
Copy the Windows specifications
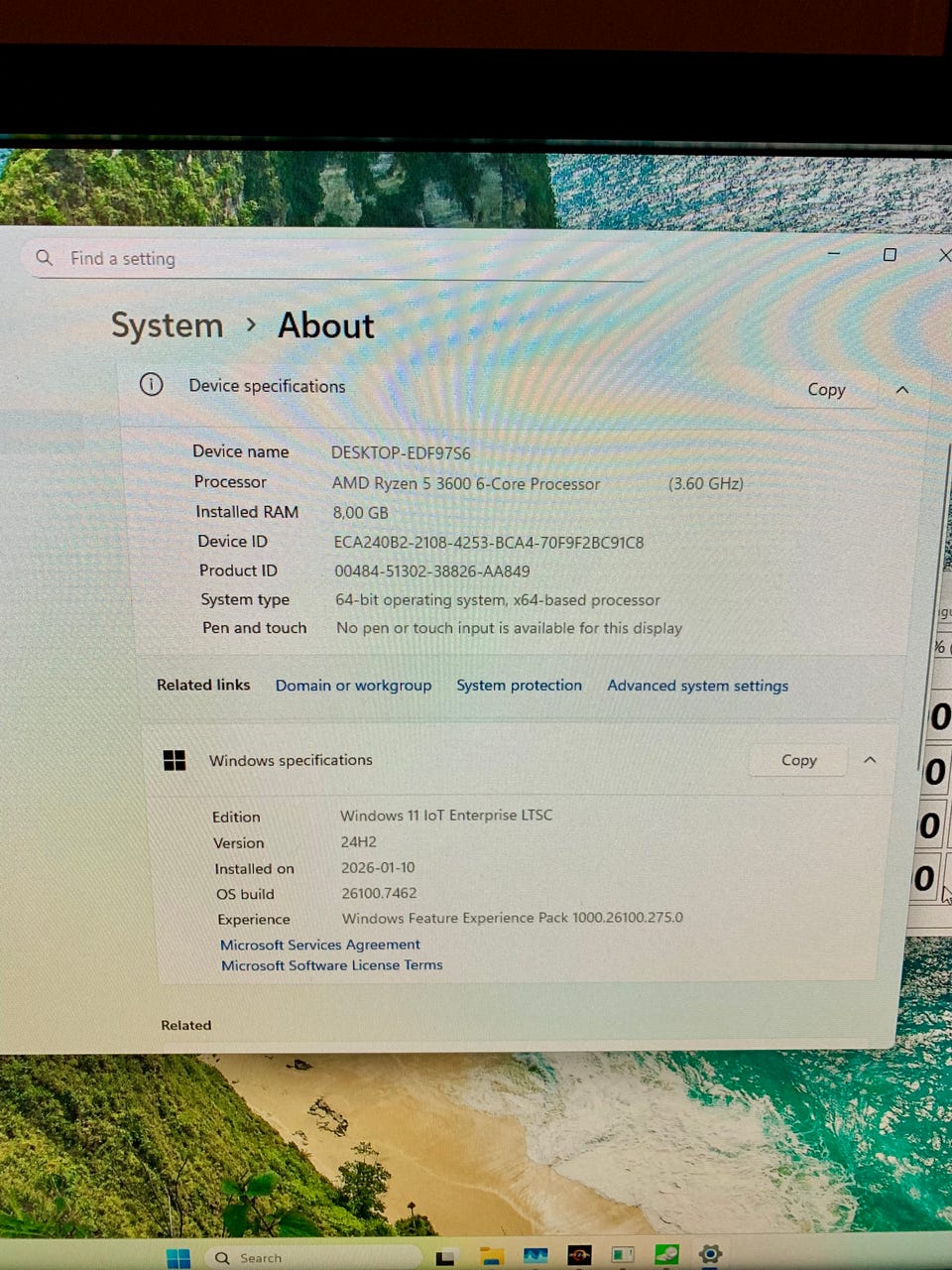(799, 760)
